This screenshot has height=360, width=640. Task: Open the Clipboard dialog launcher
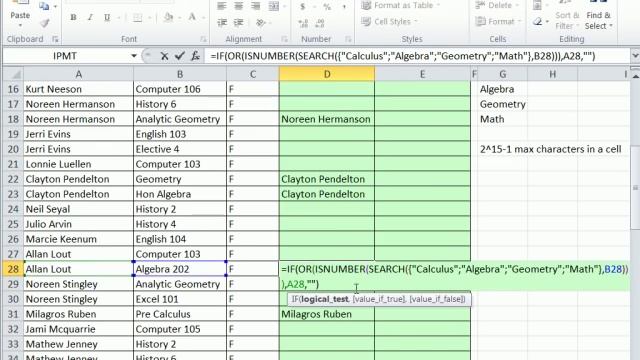tap(55, 39)
